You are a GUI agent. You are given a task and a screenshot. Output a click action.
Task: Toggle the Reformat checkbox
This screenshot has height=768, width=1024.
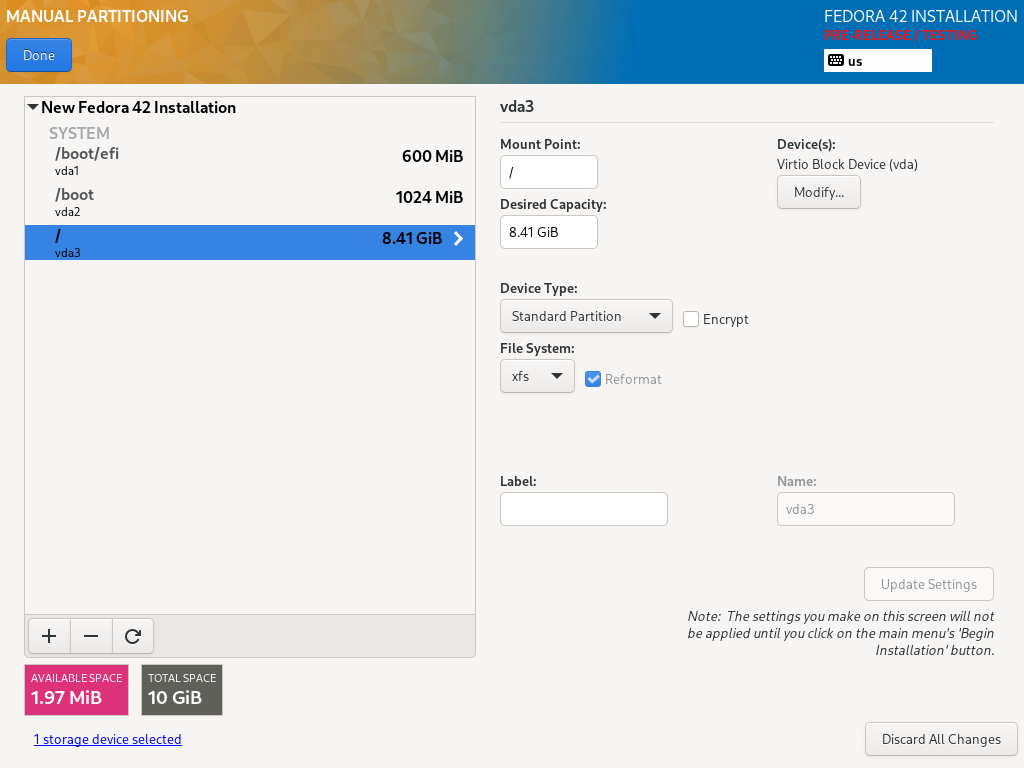click(593, 379)
